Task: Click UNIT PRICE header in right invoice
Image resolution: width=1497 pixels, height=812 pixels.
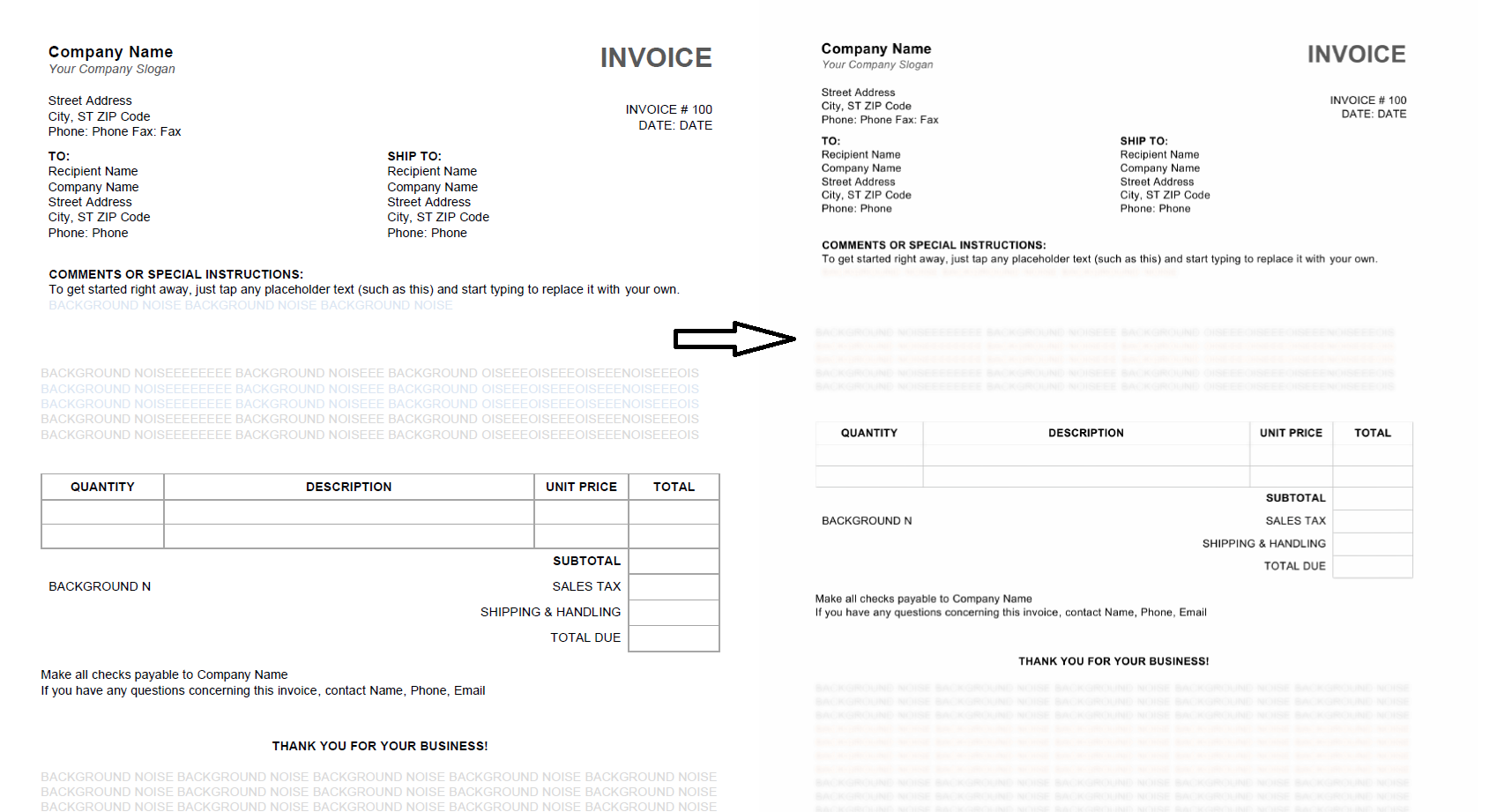Action: [1291, 433]
